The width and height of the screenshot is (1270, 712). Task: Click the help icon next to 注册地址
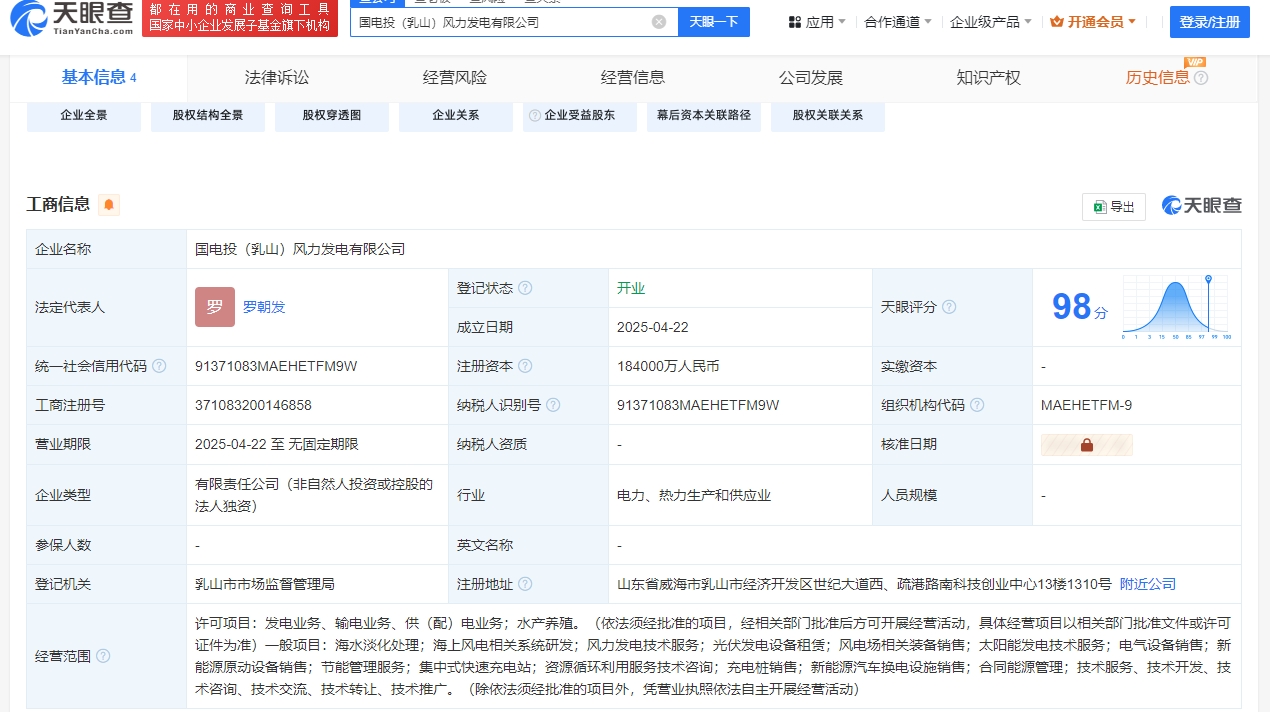525,584
